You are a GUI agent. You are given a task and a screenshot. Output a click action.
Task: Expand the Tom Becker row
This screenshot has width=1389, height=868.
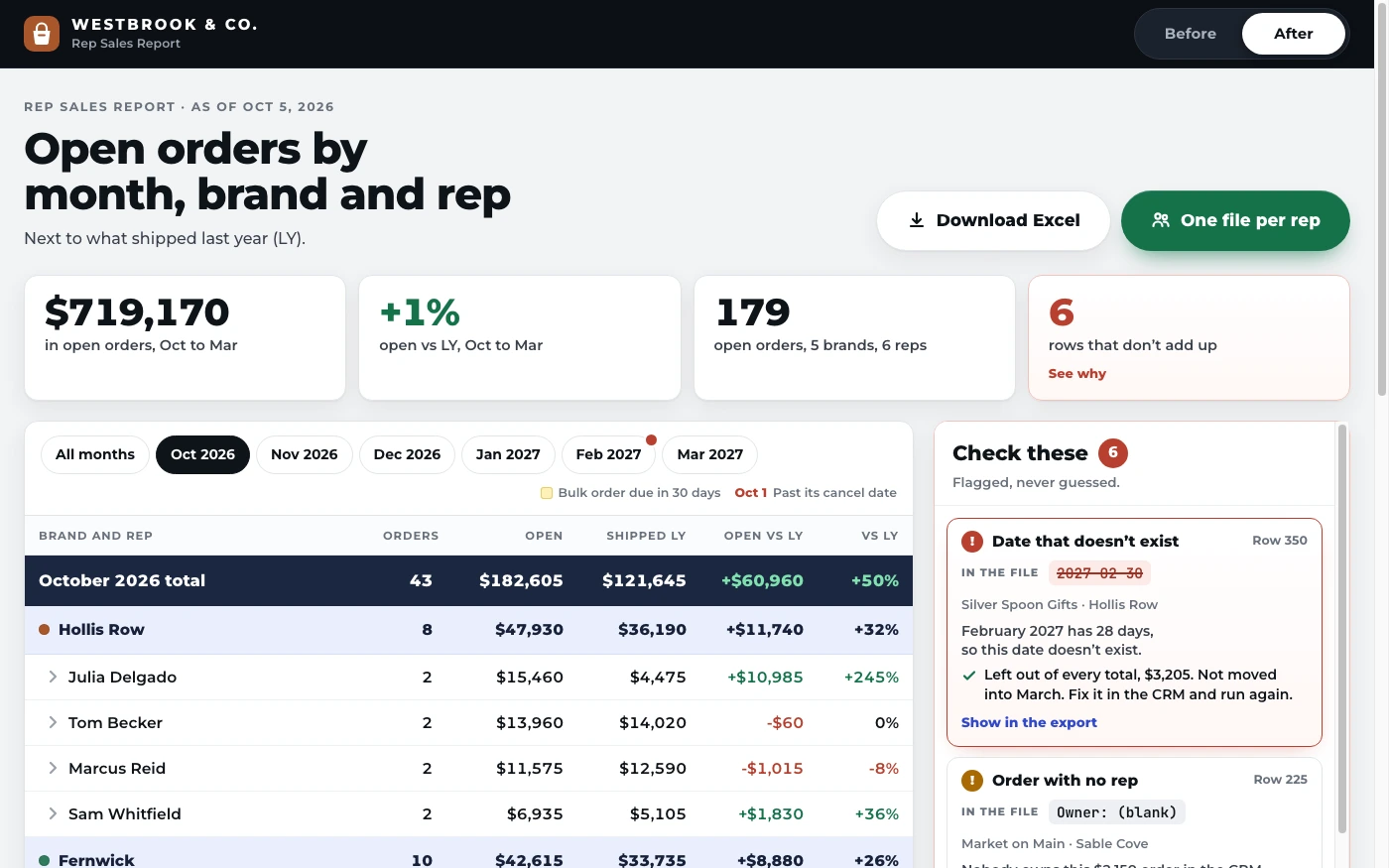[x=53, y=723]
